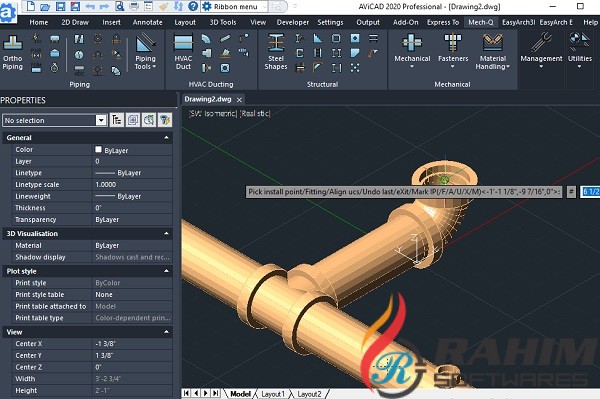Click the steel angle triangle icon
Image resolution: width=600 pixels, height=399 pixels.
point(318,38)
